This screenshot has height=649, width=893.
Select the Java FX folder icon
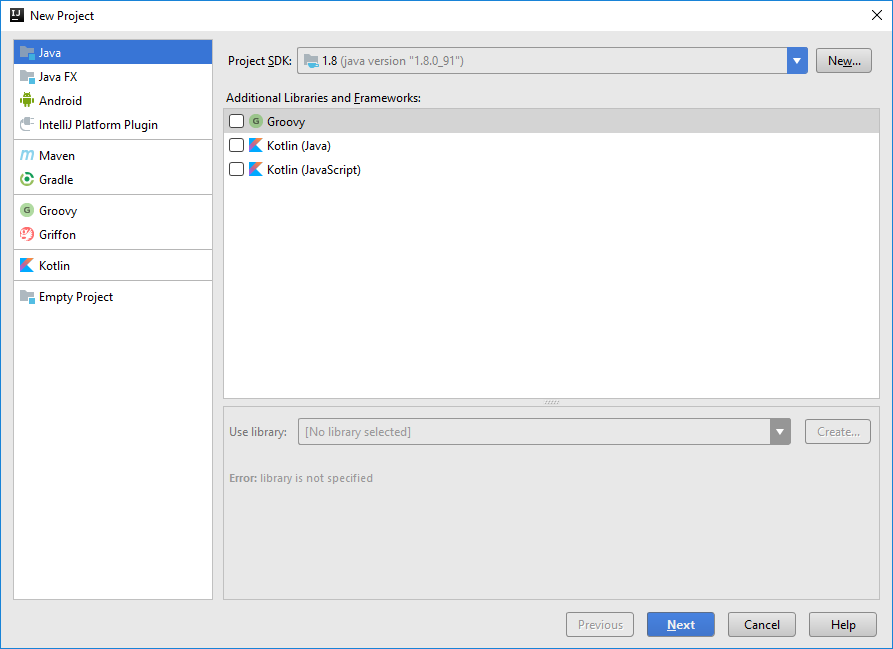27,77
